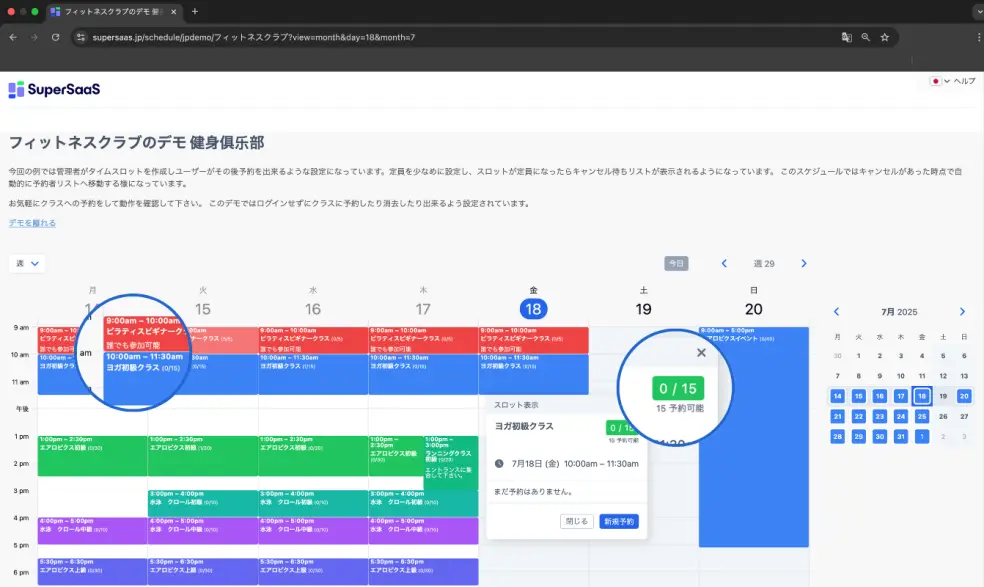
Task: Open Tuesday 1:00pm エアロビクス初級 slot
Action: pyautogui.click(x=203, y=456)
